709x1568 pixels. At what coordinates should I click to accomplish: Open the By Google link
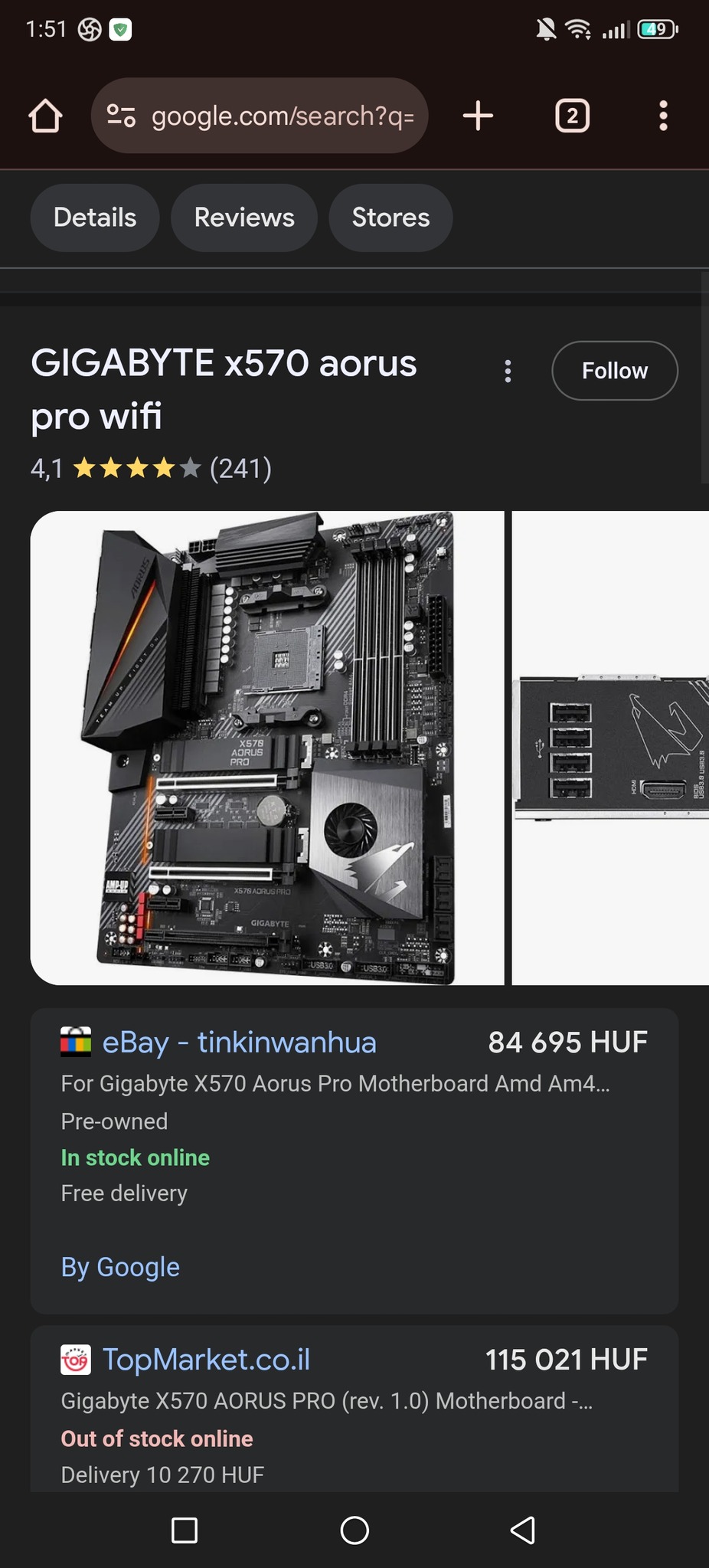(x=120, y=1267)
